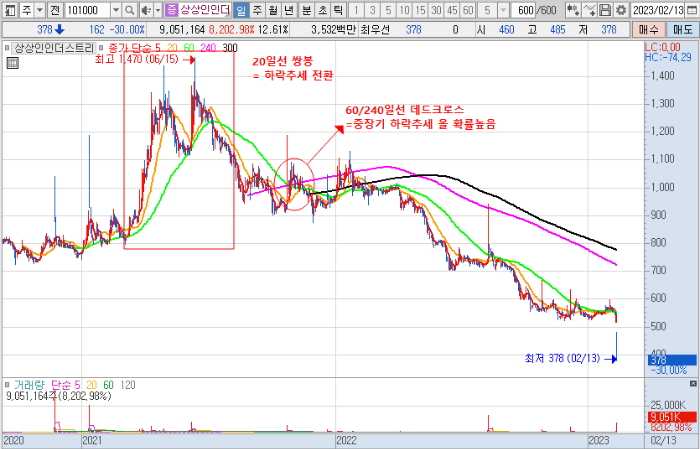The width and height of the screenshot is (700, 449).
Task: Switch to the monthly 월 chart period
Action: (x=273, y=10)
